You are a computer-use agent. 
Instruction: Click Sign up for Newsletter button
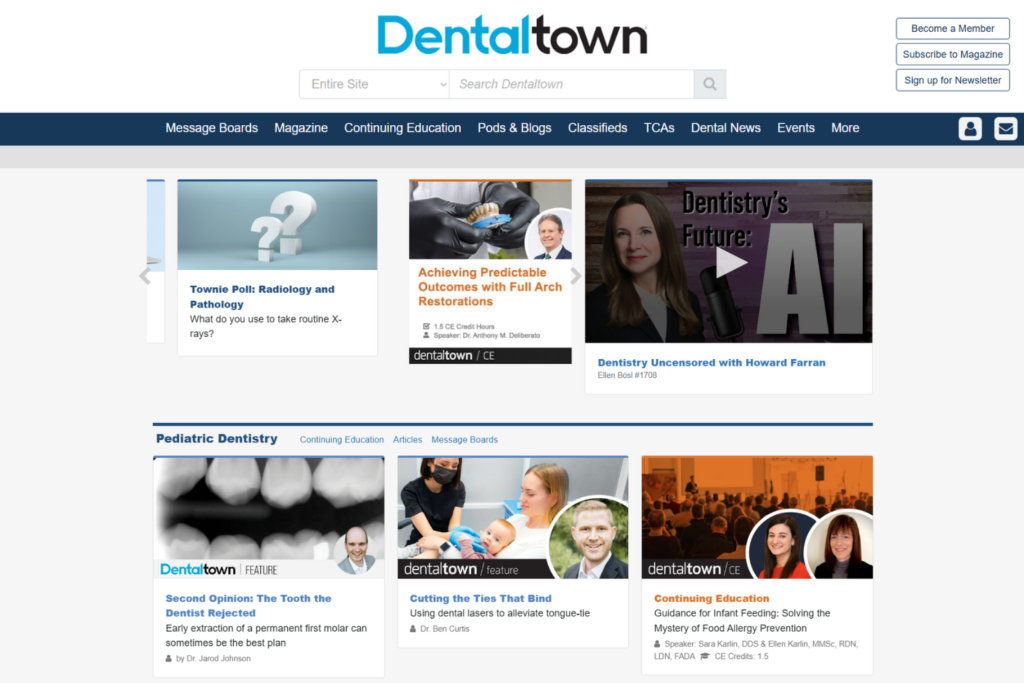tap(953, 80)
